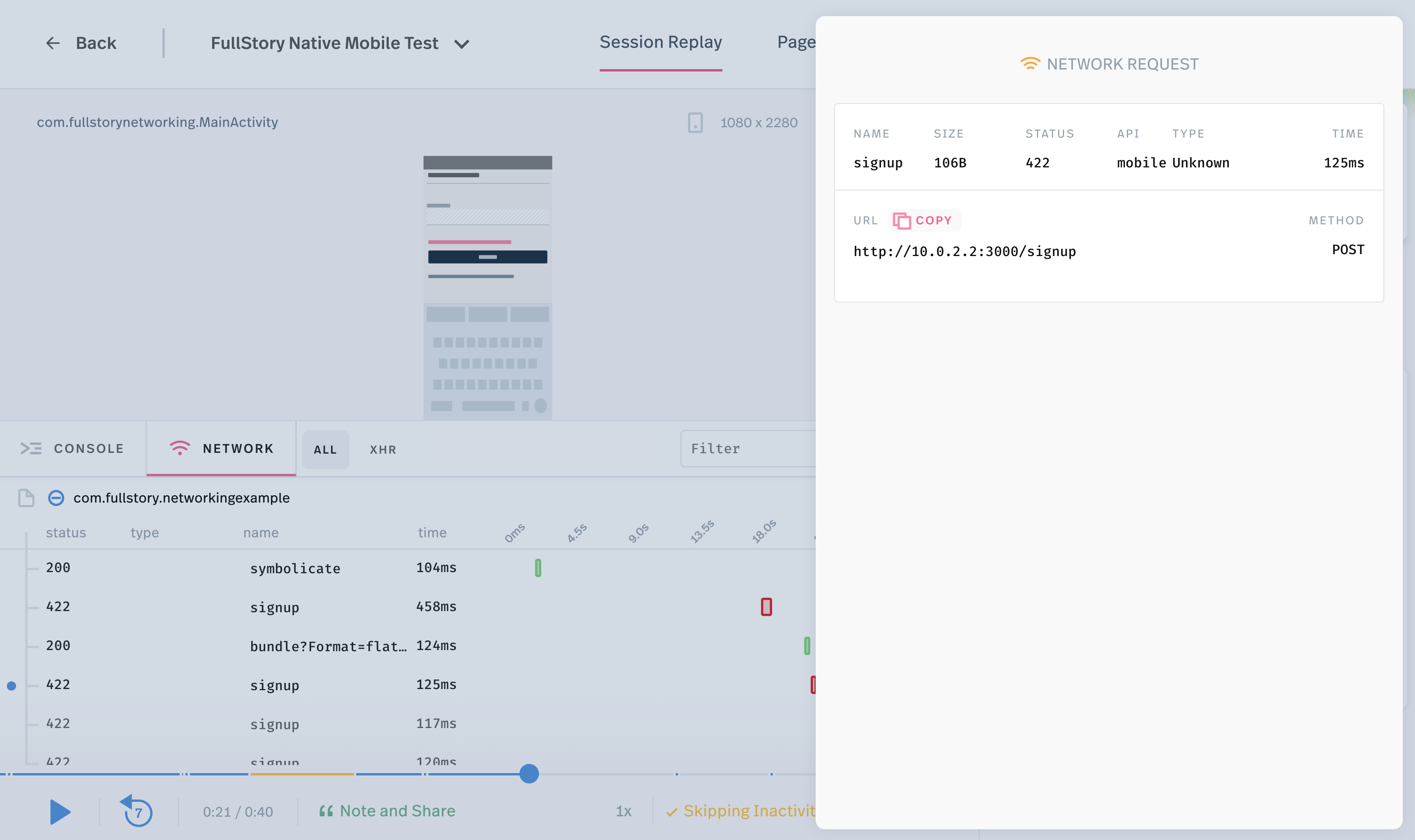Click the network Filter input field

click(747, 448)
